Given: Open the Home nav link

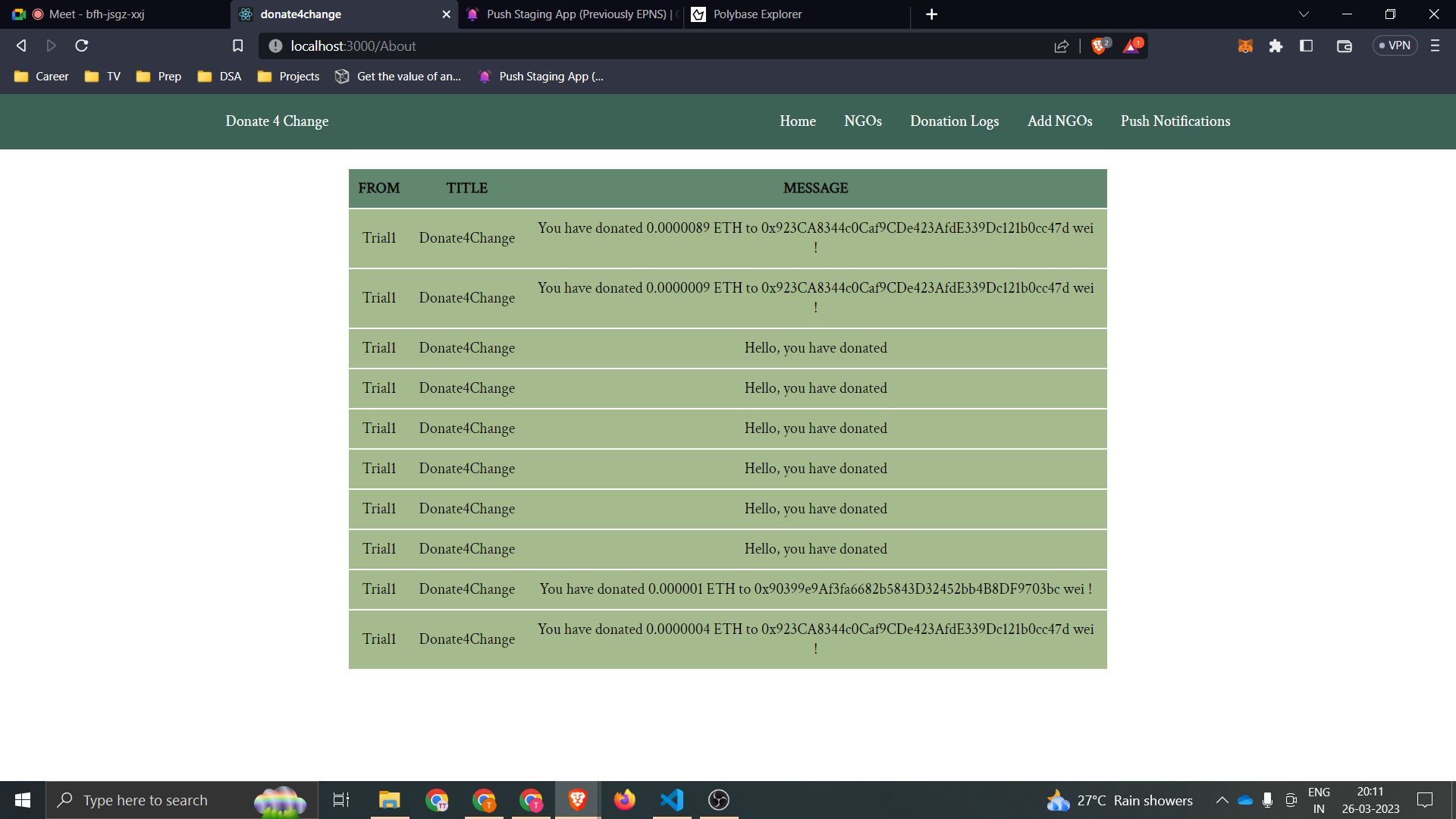Looking at the screenshot, I should pyautogui.click(x=798, y=121).
